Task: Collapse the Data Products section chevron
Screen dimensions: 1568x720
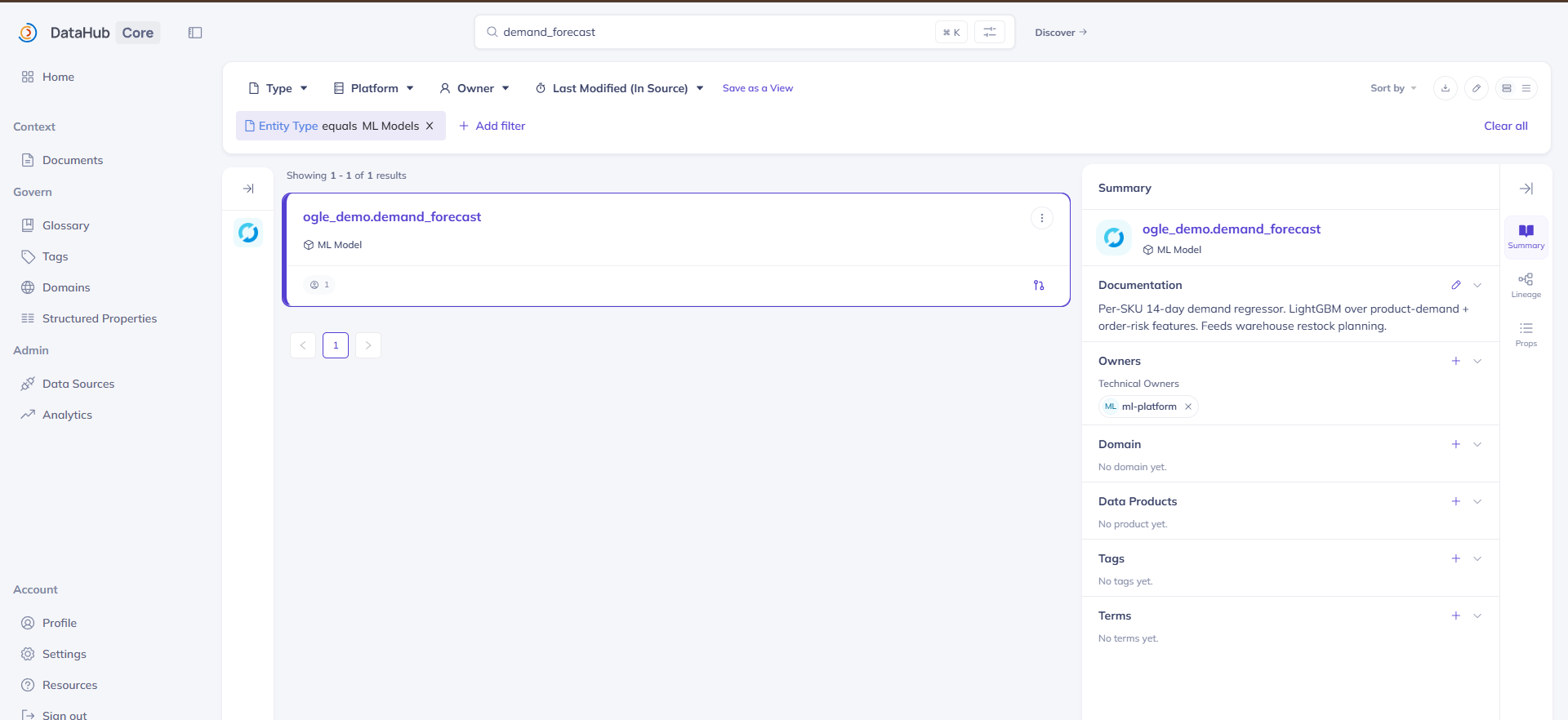Action: coord(1477,501)
